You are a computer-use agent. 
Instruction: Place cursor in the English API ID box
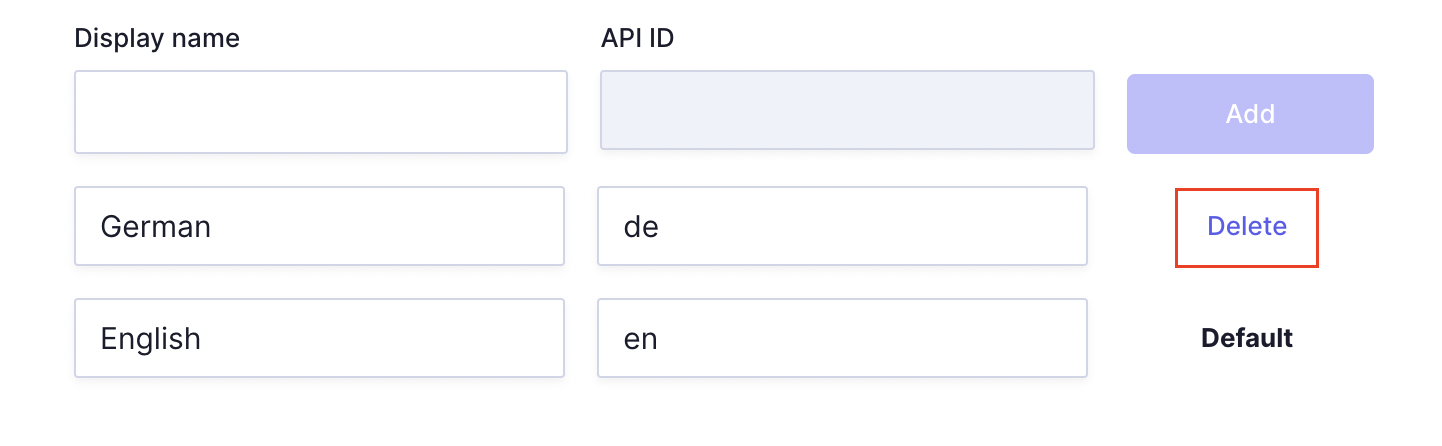click(842, 338)
